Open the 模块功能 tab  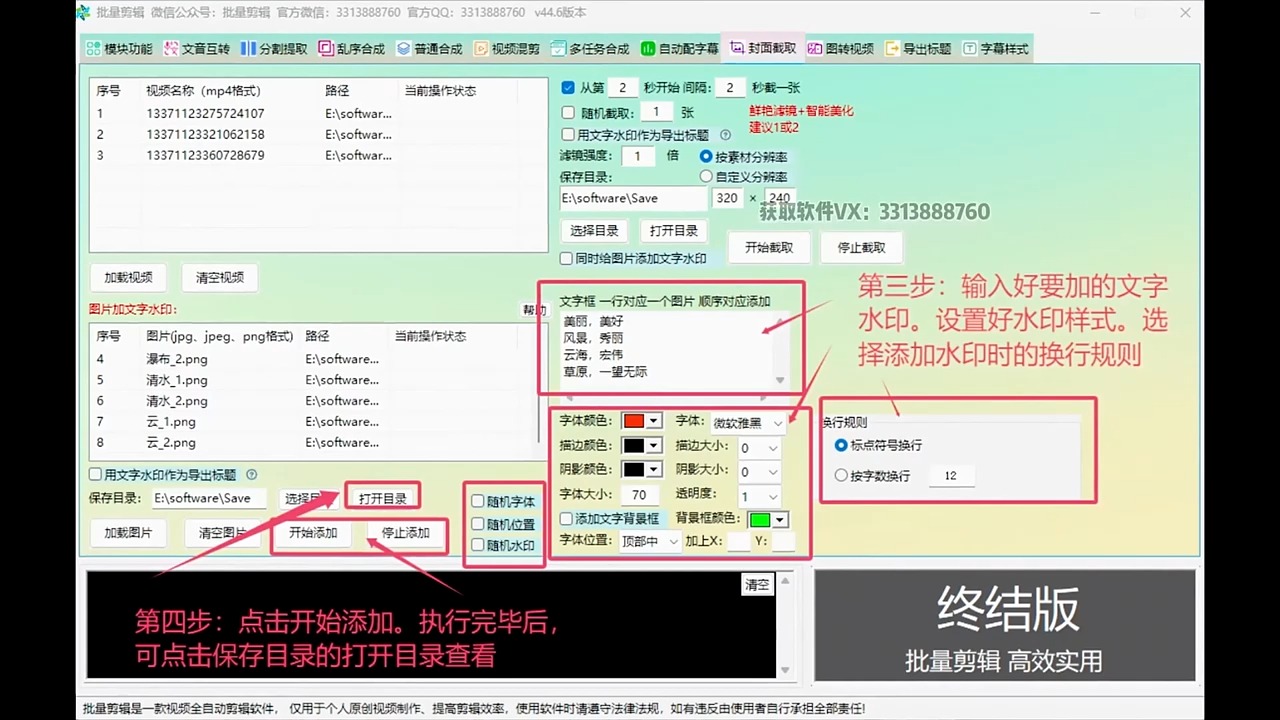119,48
